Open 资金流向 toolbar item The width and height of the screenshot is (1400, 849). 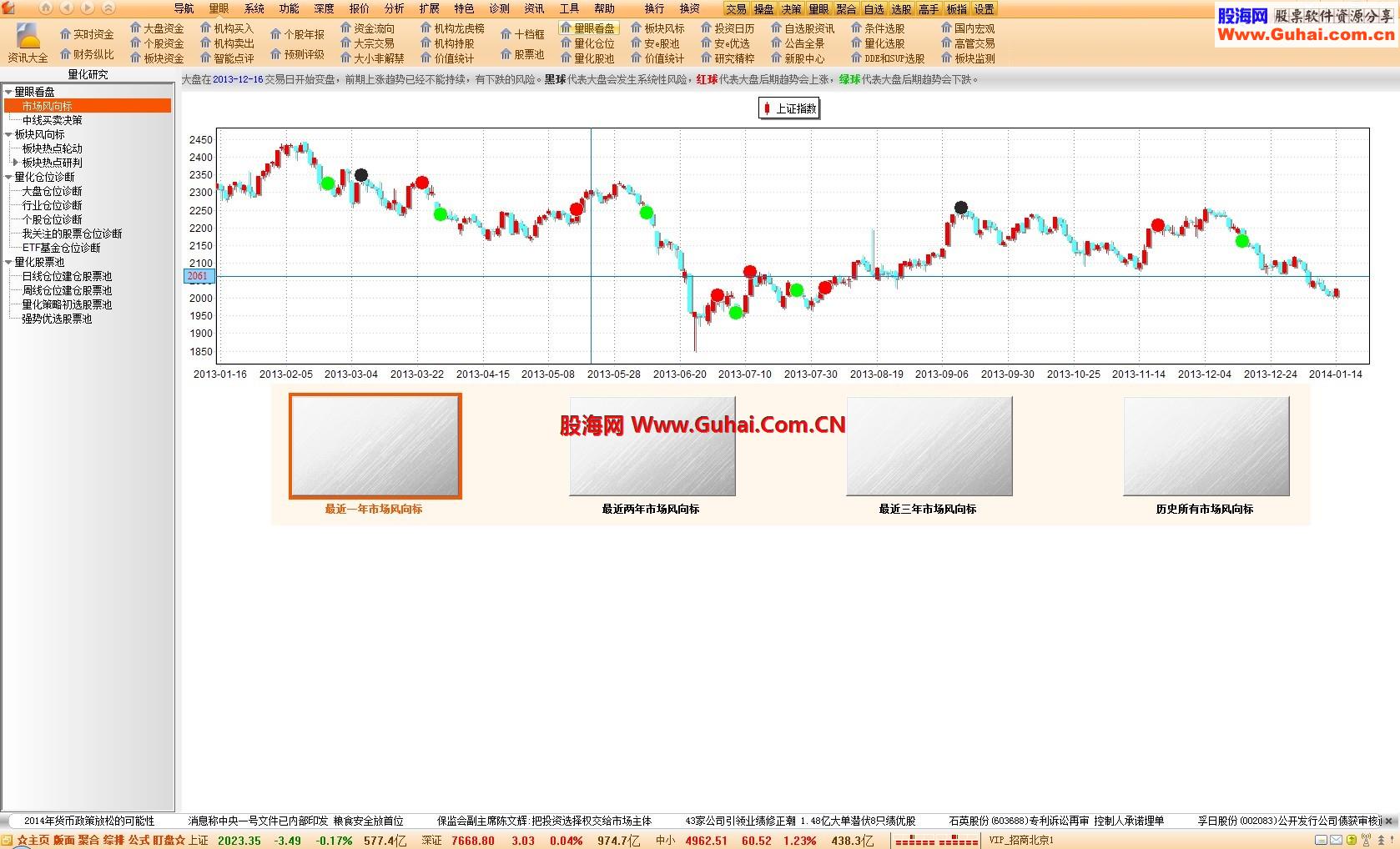coord(367,28)
